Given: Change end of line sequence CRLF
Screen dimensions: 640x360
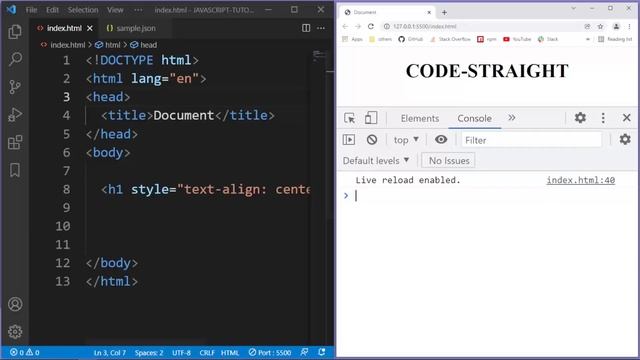Looking at the screenshot, I should click(207, 352).
